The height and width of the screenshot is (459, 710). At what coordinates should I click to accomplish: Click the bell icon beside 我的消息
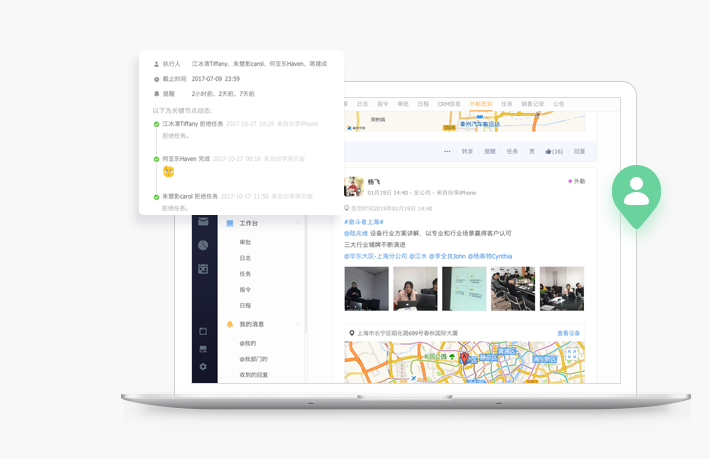(230, 324)
